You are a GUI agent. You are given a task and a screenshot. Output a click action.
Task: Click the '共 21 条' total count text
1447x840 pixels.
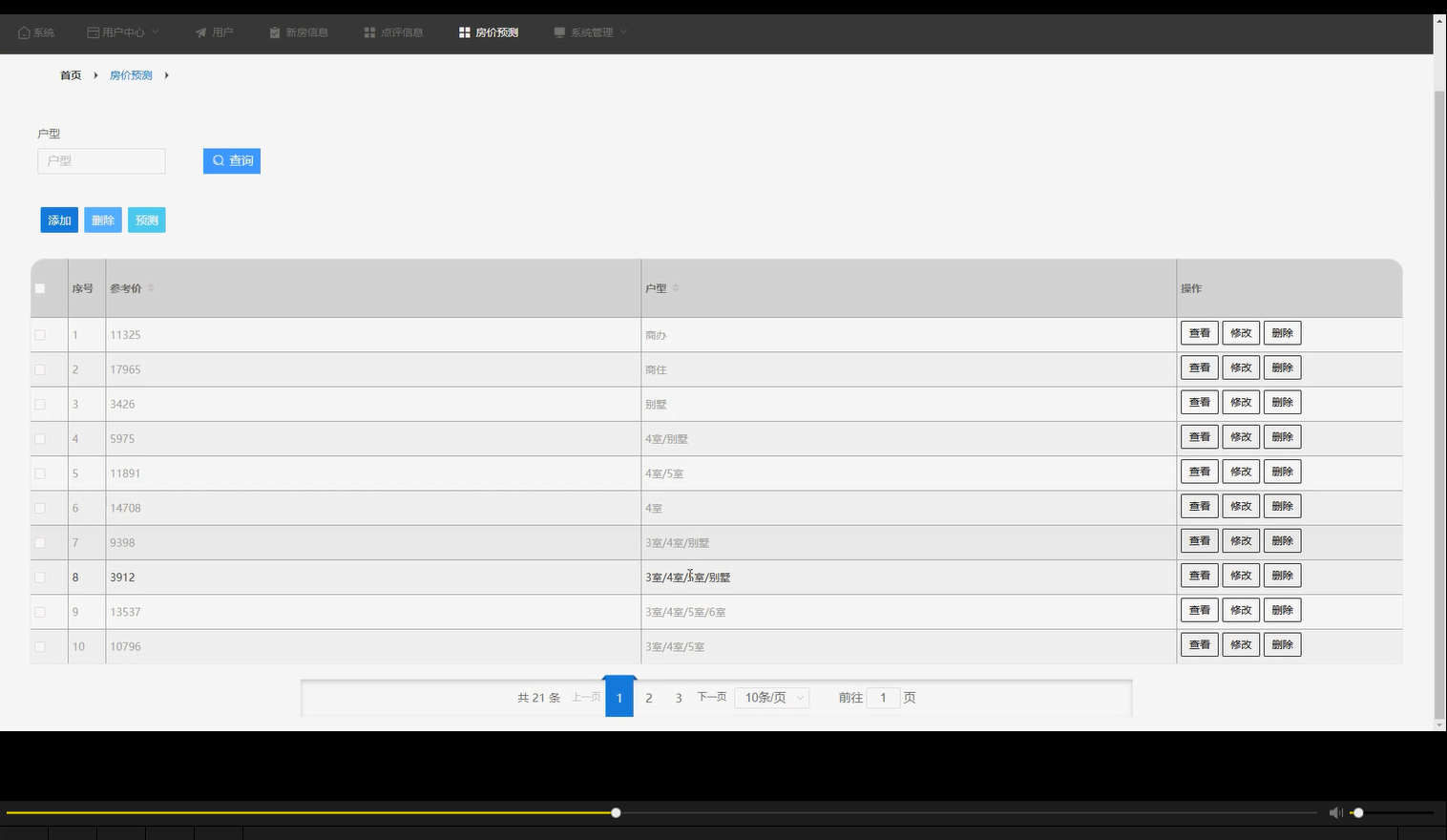coord(538,698)
